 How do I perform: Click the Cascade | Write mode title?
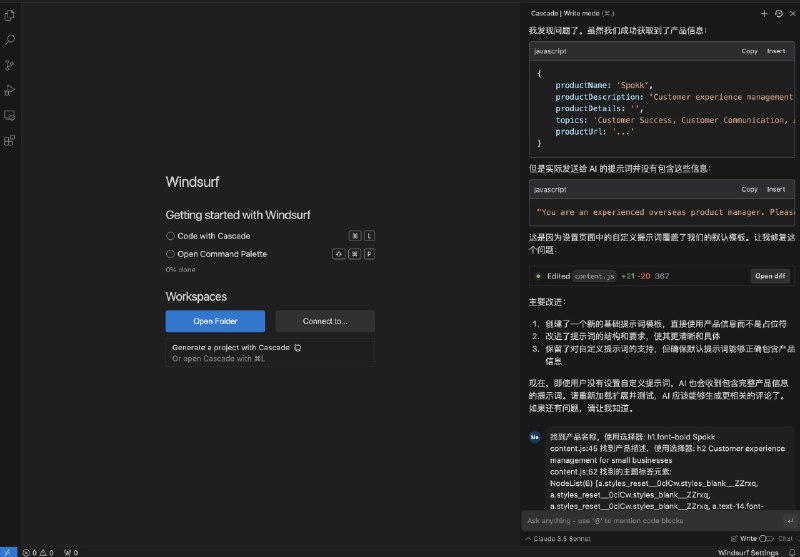tap(572, 14)
